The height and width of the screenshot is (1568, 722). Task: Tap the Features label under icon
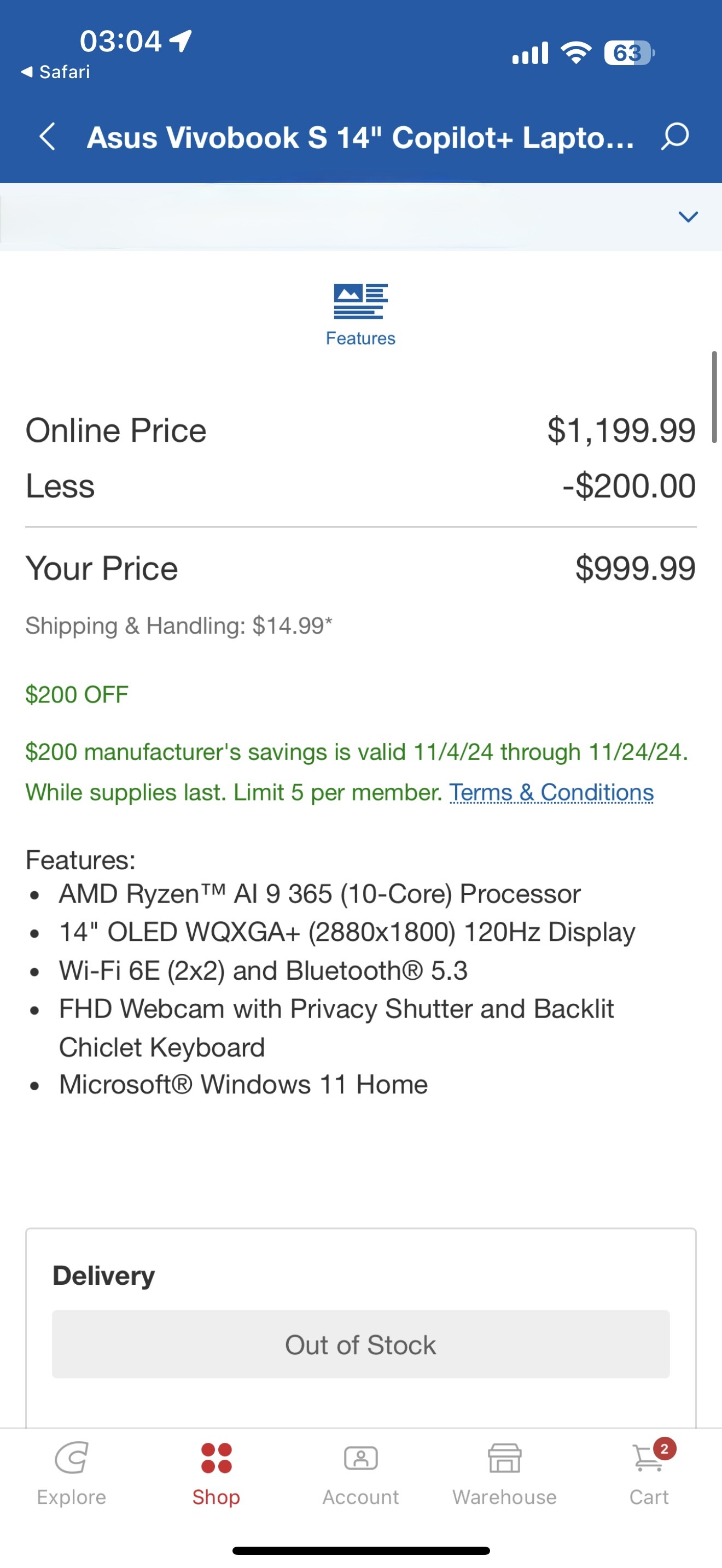click(x=360, y=338)
